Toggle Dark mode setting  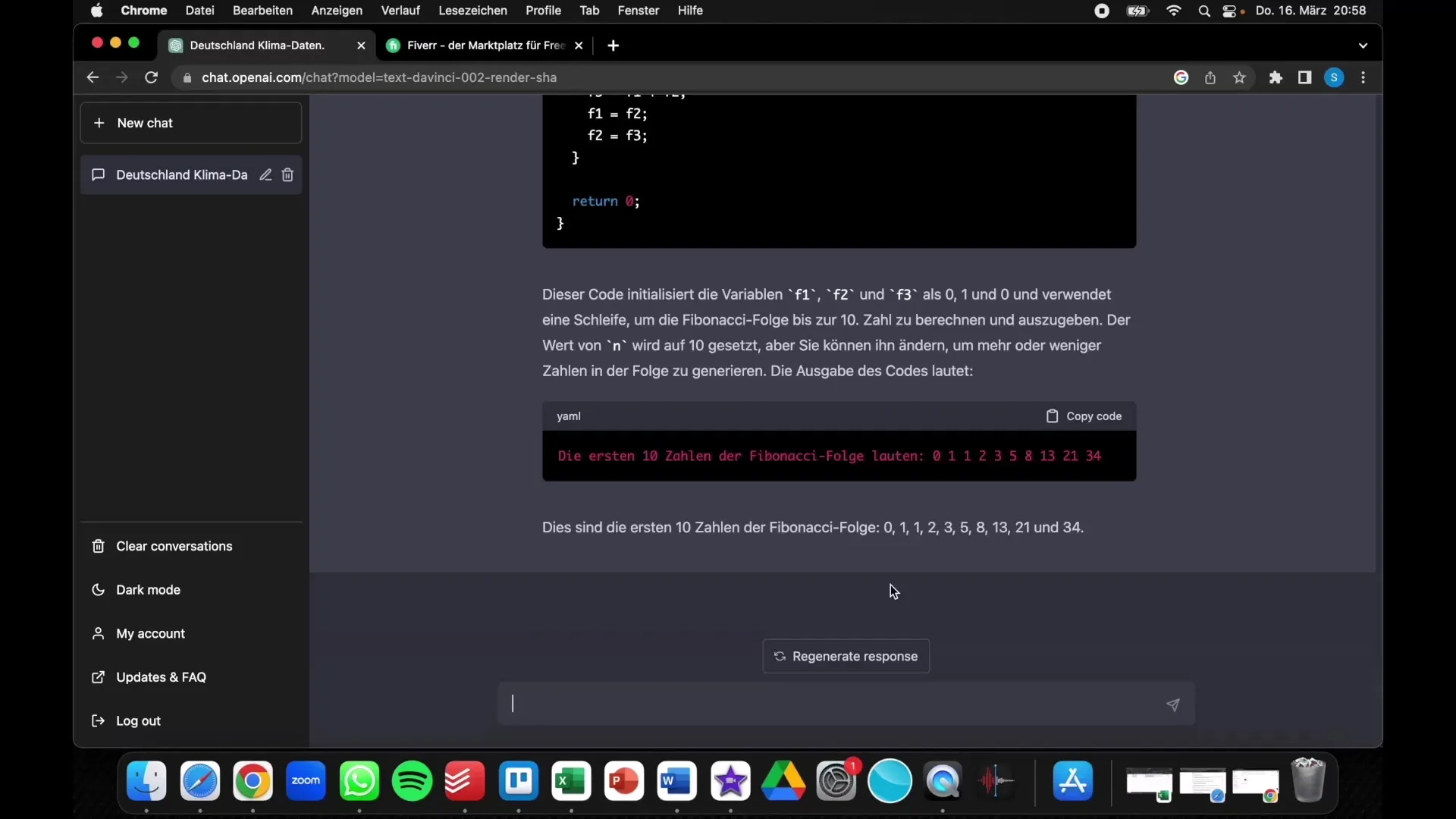click(x=148, y=589)
